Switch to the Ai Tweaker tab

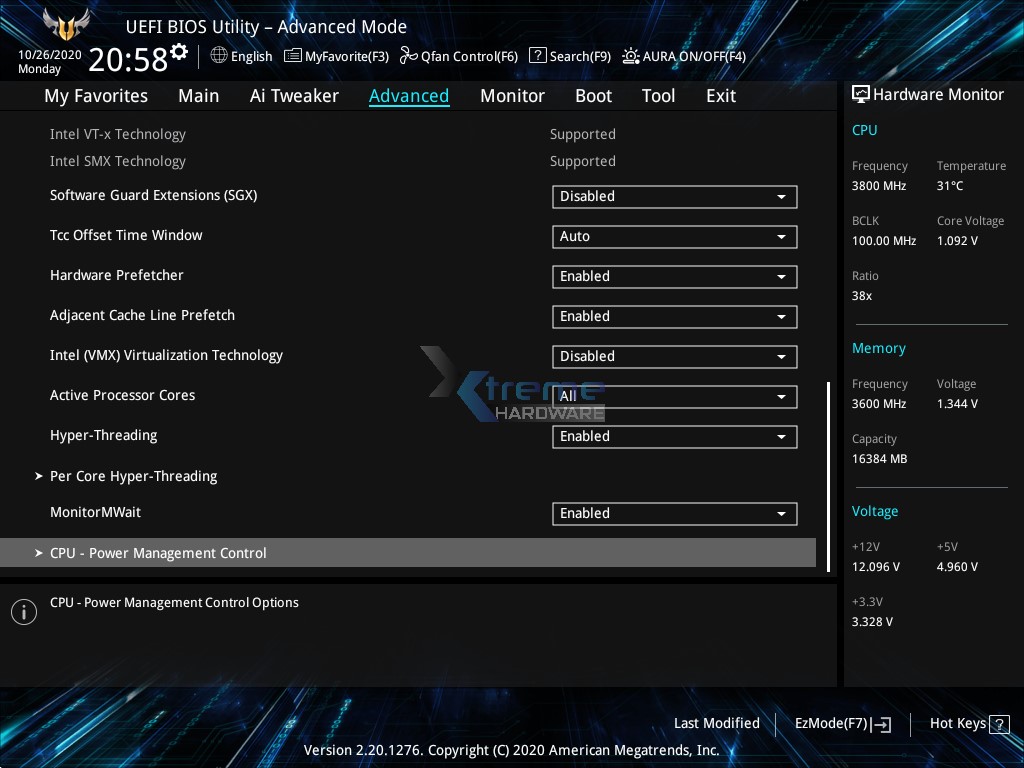294,95
